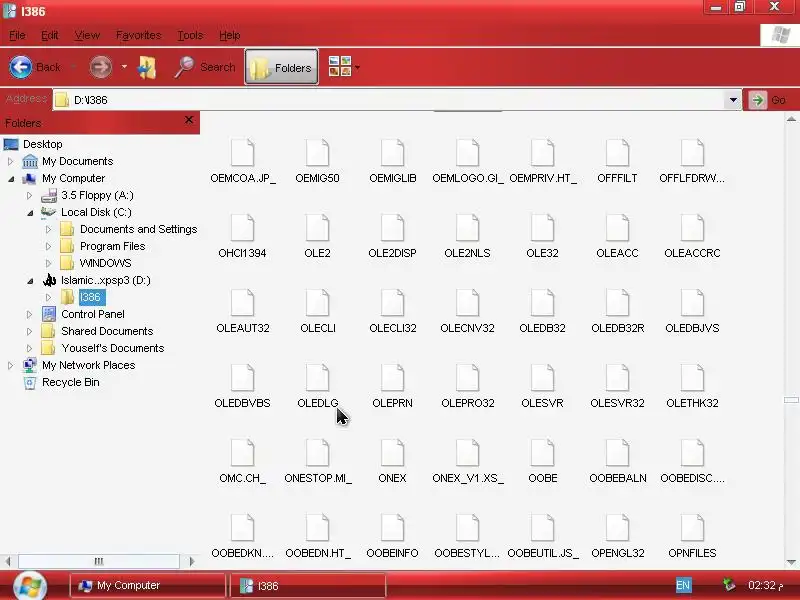800x600 pixels.
Task: Select the OFFFILT file icon
Action: tap(617, 152)
